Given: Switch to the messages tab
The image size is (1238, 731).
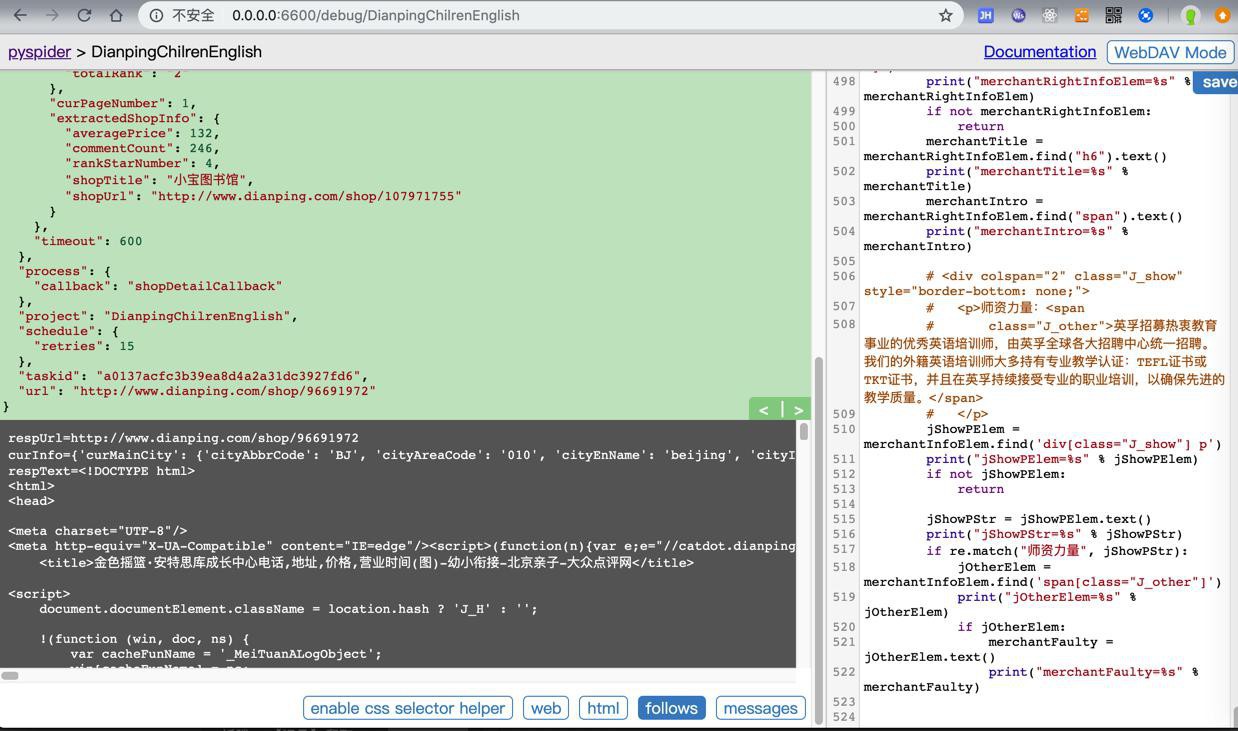Looking at the screenshot, I should point(760,708).
